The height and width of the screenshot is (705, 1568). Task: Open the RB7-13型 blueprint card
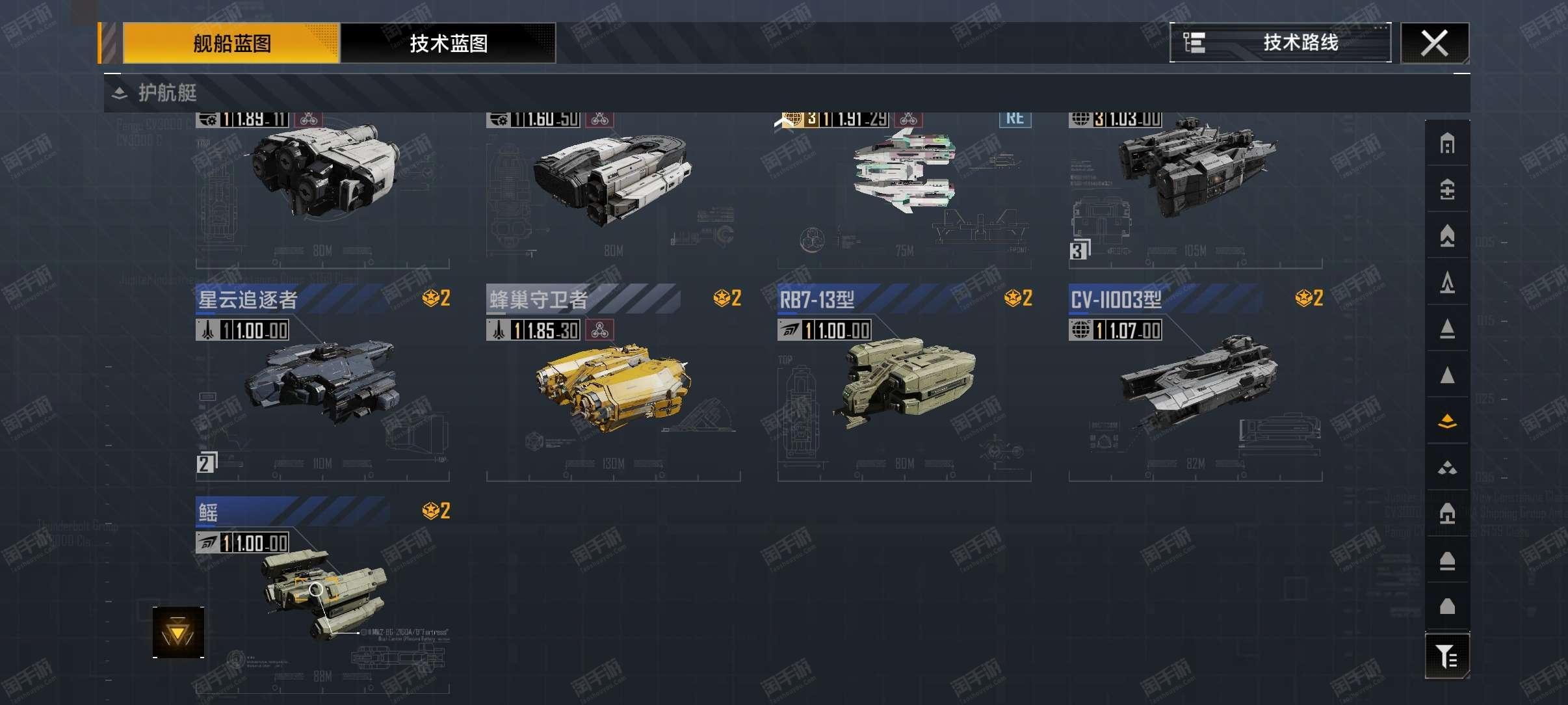[904, 384]
